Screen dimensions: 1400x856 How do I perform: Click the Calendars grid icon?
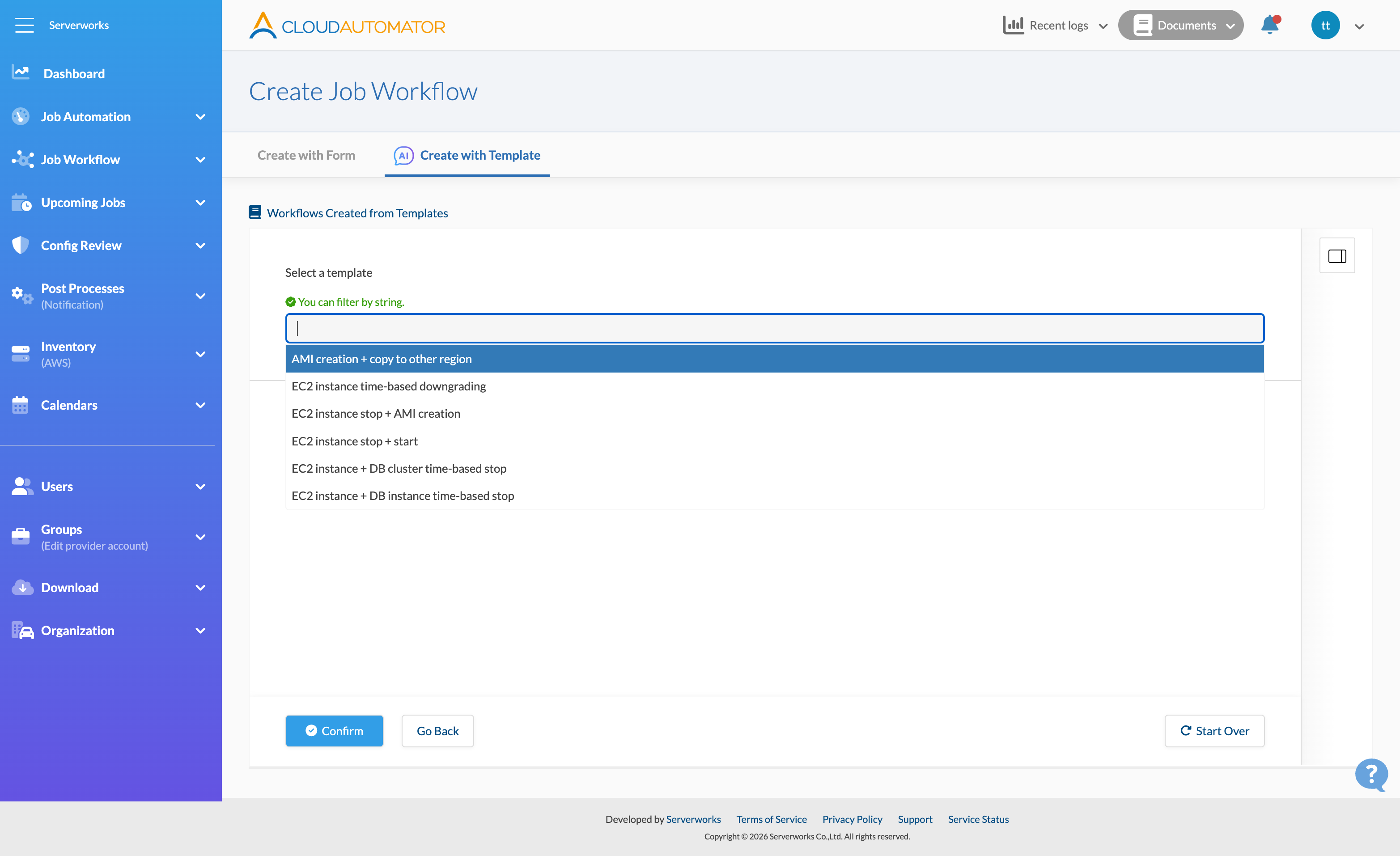coord(20,405)
